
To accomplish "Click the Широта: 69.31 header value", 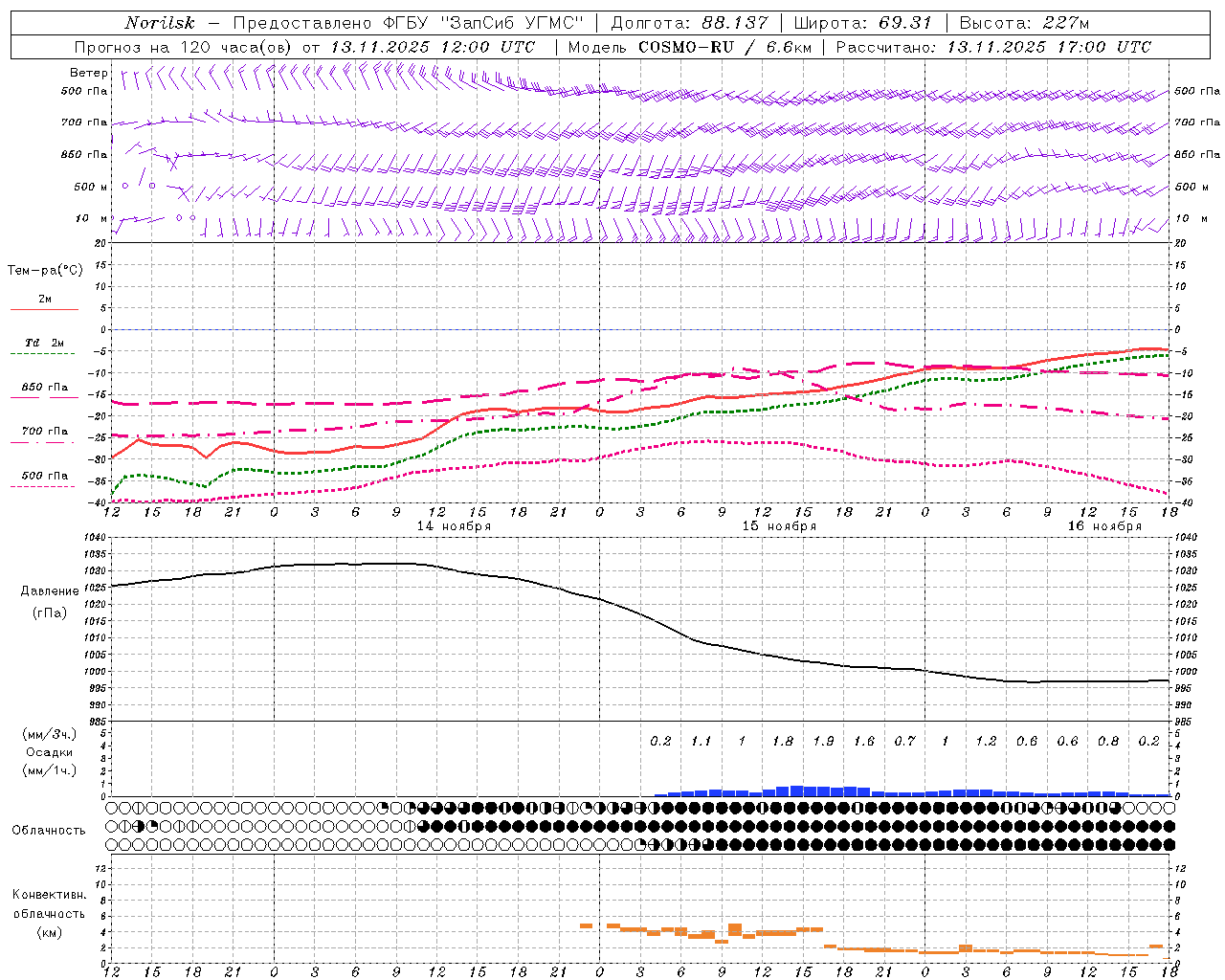I will (862, 23).
